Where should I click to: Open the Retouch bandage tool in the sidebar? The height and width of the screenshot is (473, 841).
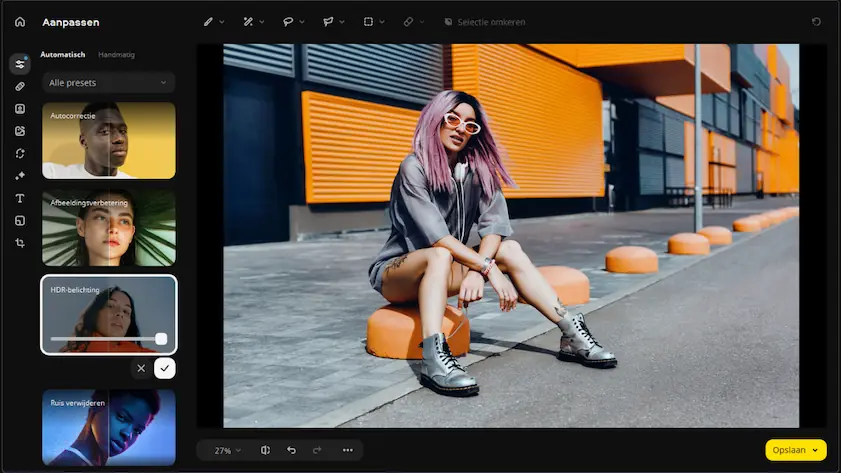pyautogui.click(x=20, y=87)
